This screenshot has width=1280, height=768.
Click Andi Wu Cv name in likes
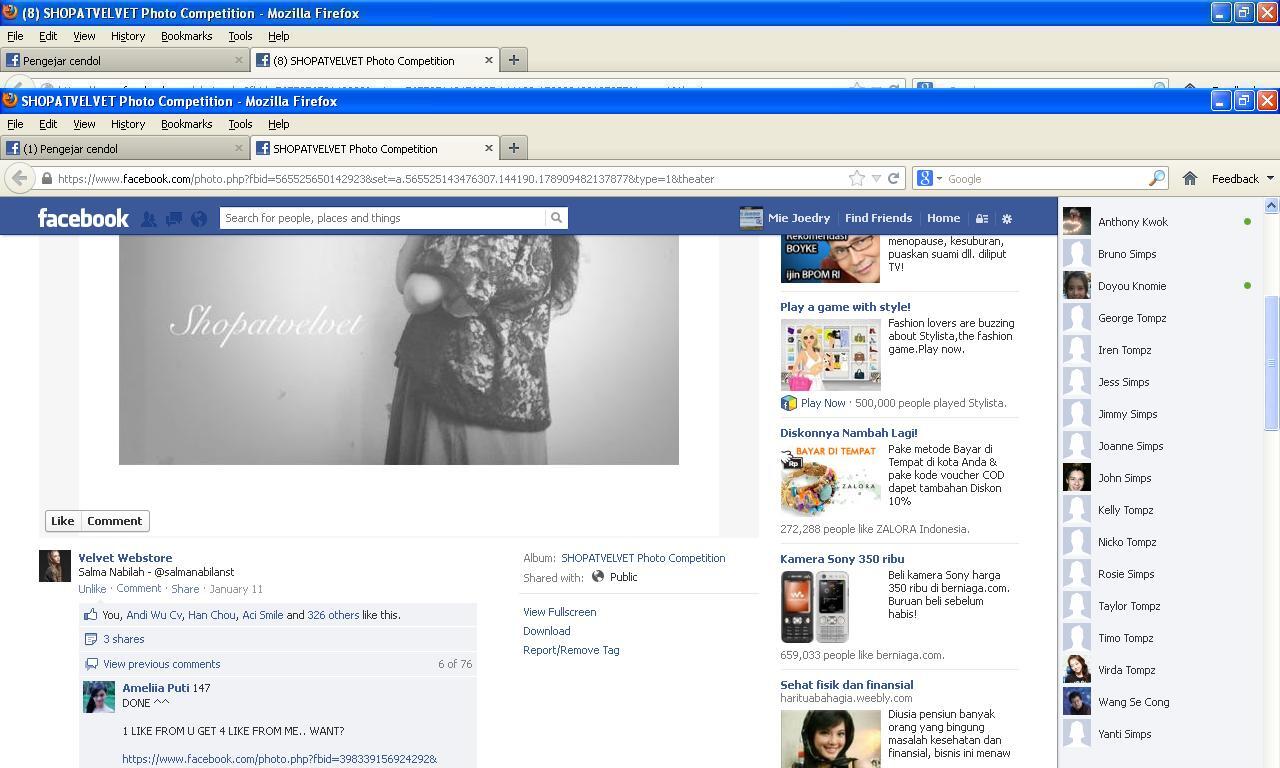click(x=154, y=615)
